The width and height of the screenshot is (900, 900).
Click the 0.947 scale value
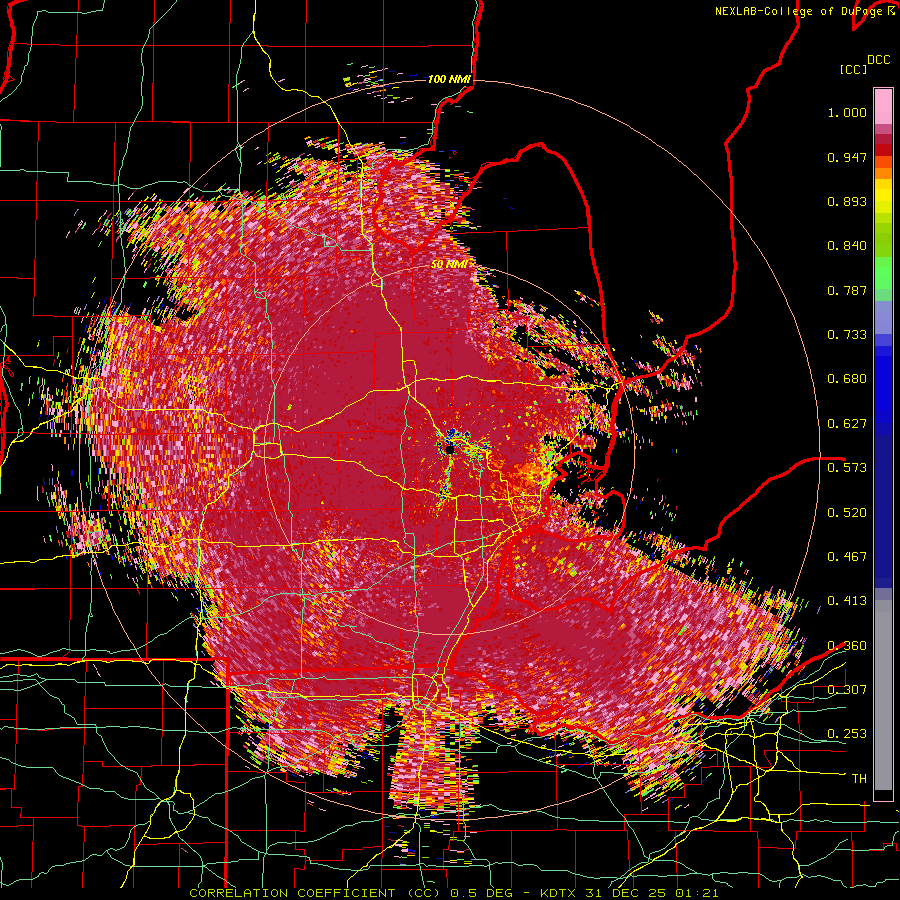[847, 157]
